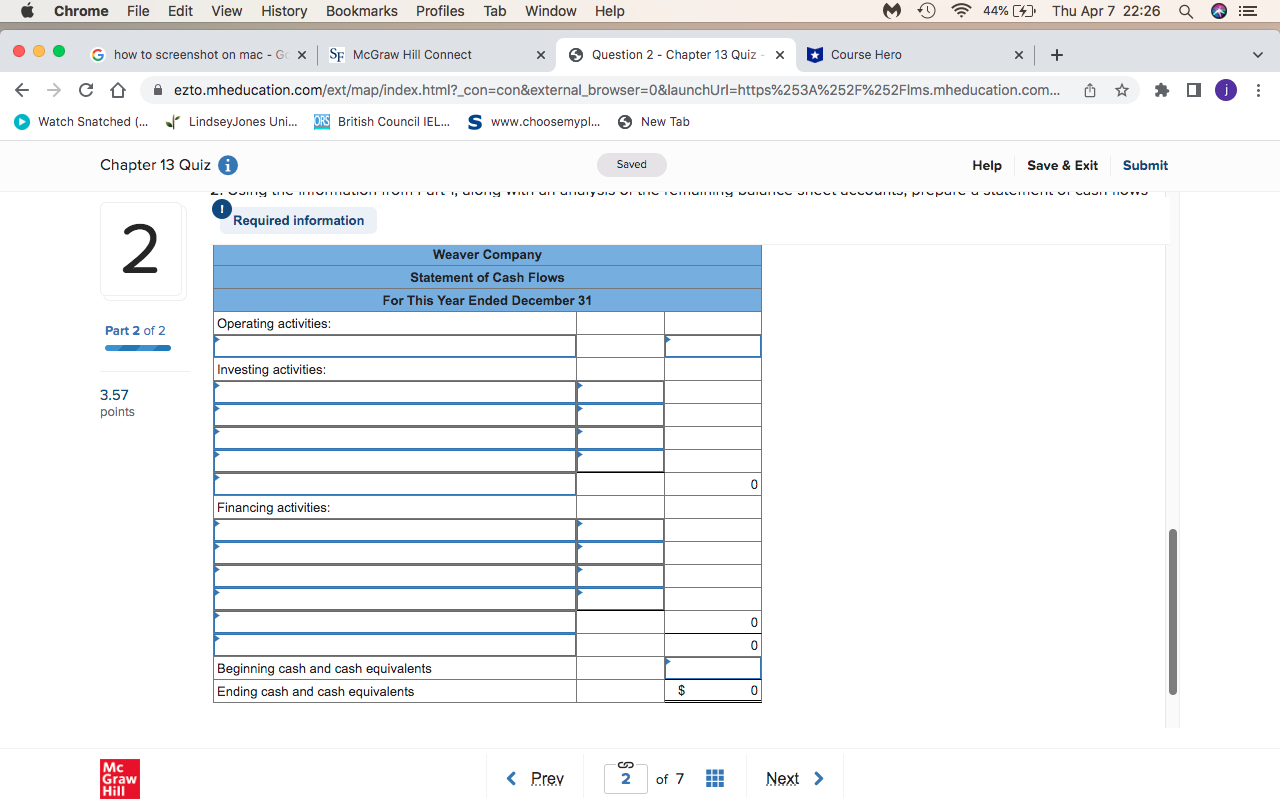Click the Chrome home icon
The width and height of the screenshot is (1280, 800).
click(116, 89)
